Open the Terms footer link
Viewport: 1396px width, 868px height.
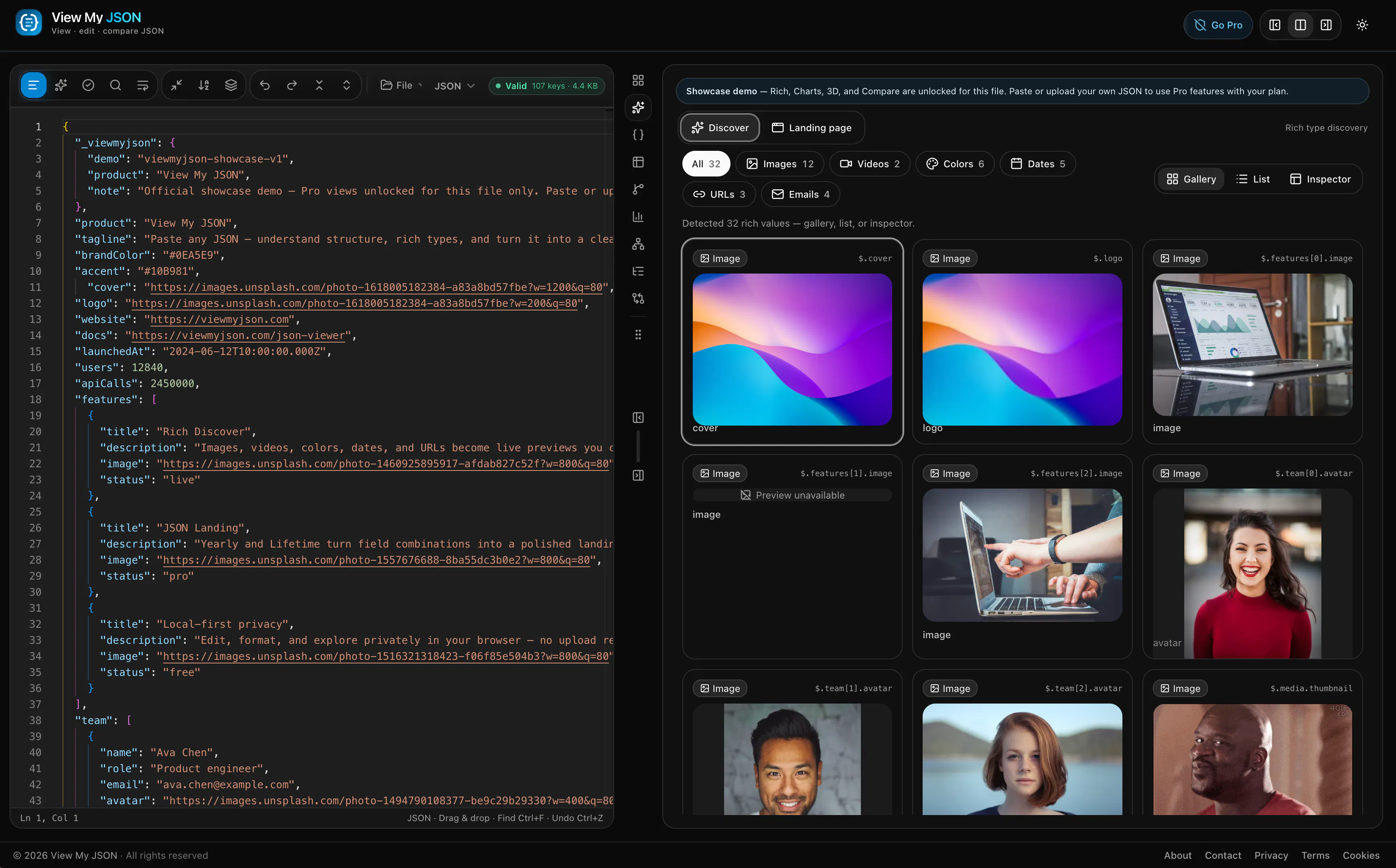coord(1315,856)
